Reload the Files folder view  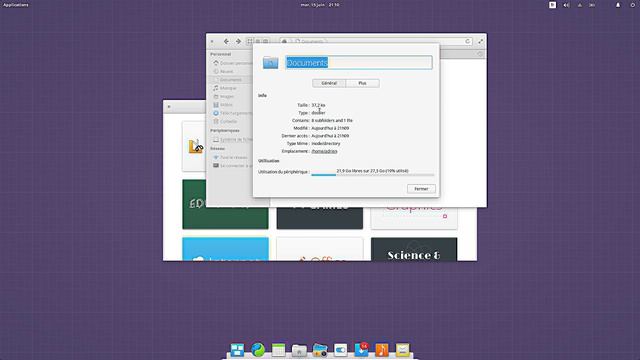pyautogui.click(x=468, y=41)
